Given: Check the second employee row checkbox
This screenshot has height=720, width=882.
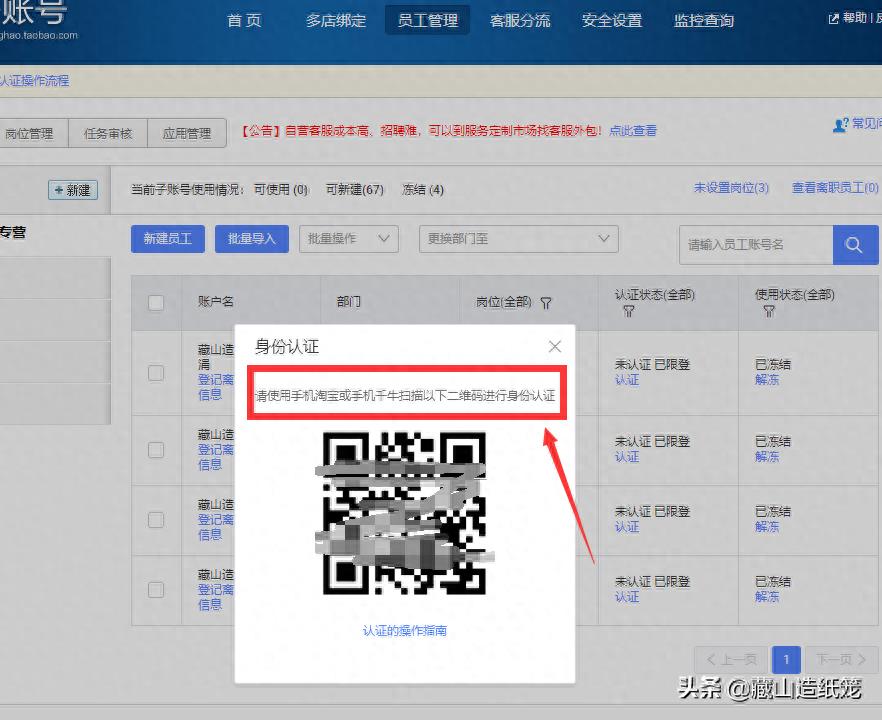Looking at the screenshot, I should coord(156,450).
